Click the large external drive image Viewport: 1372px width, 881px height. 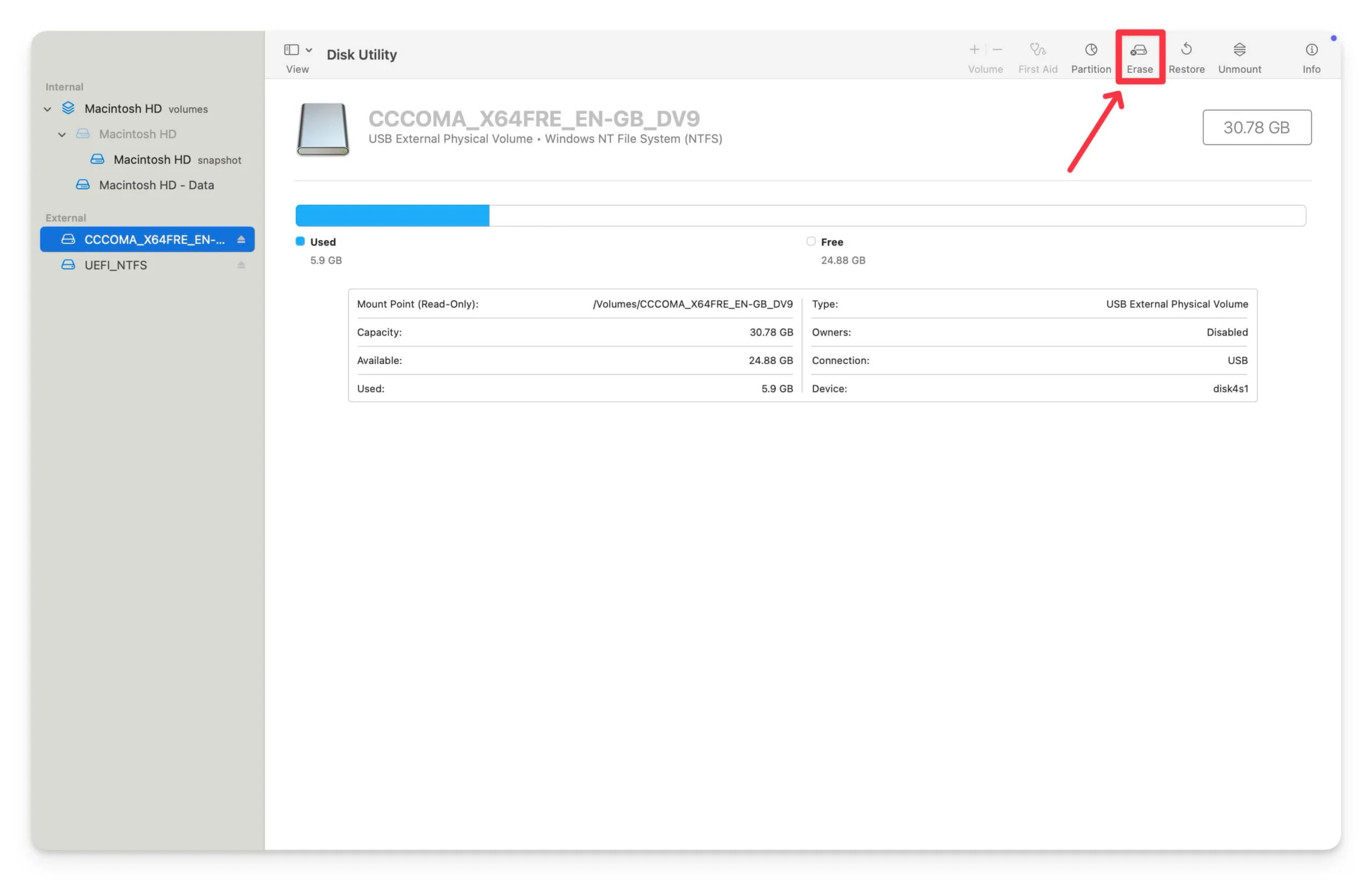pyautogui.click(x=323, y=129)
